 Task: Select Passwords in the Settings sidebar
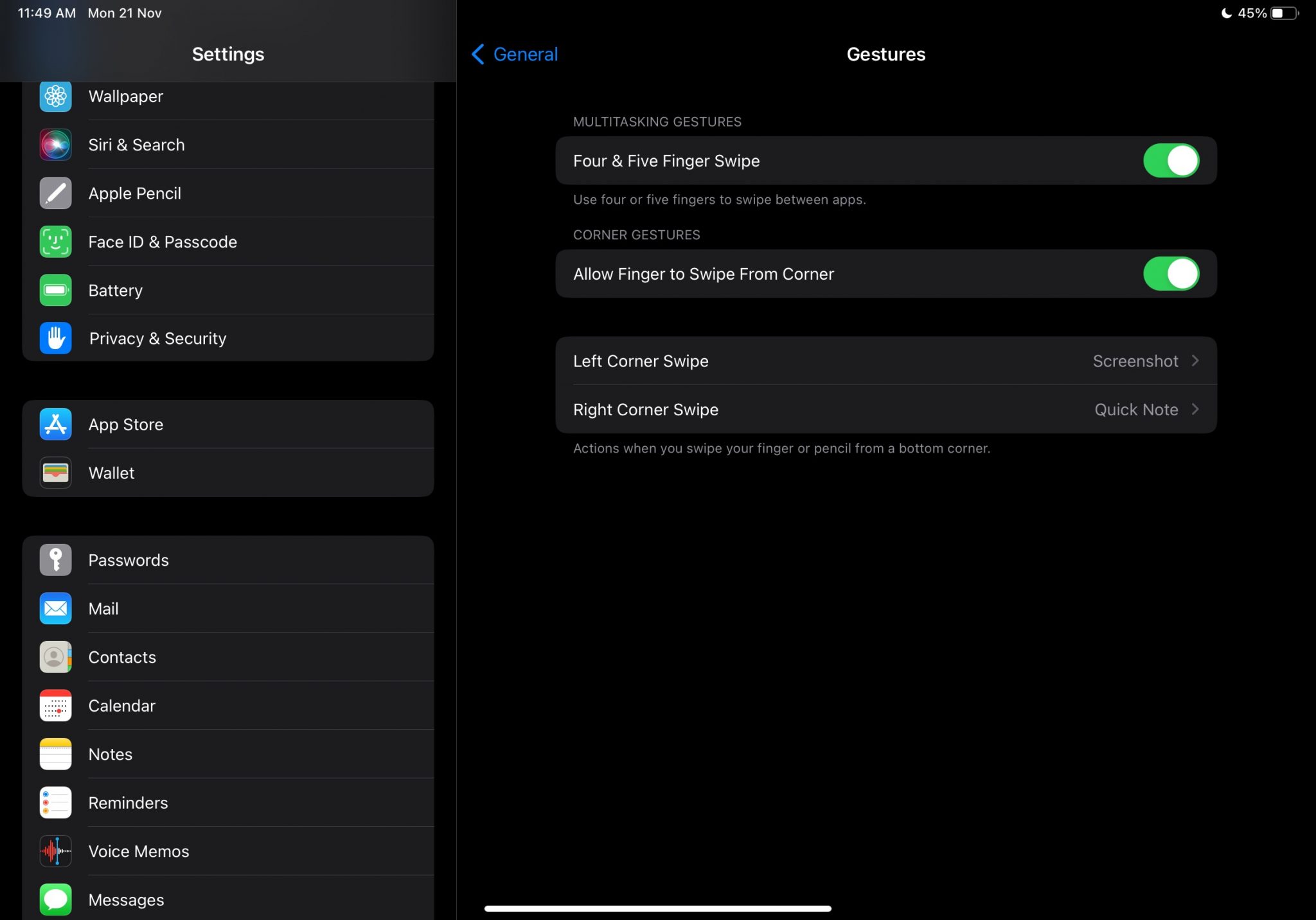[x=129, y=560]
